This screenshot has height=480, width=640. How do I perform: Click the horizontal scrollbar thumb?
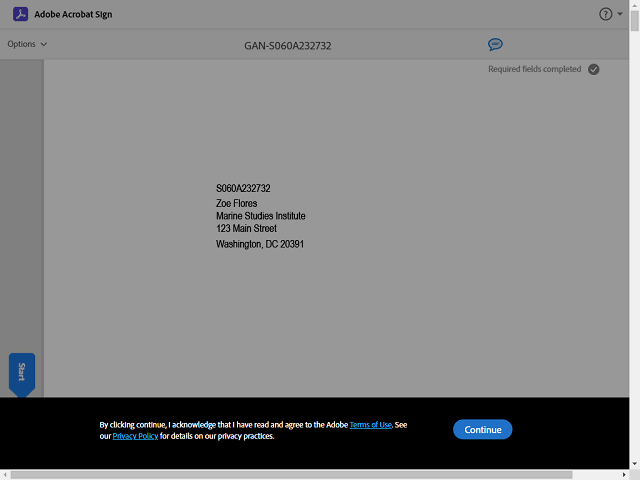click(x=291, y=475)
